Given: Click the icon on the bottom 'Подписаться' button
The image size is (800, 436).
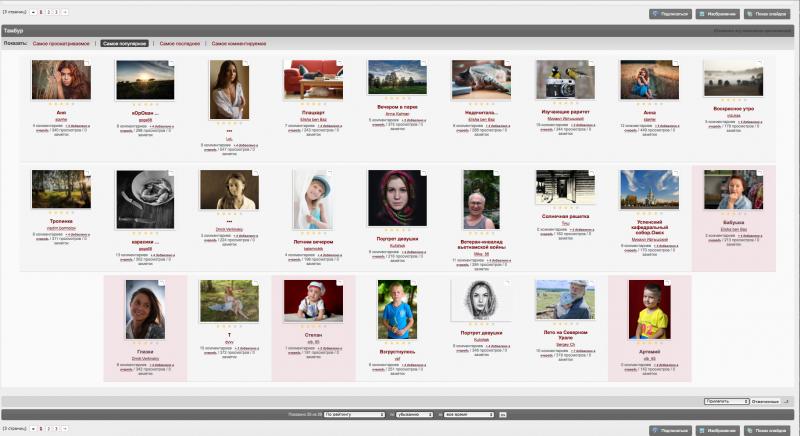Looking at the screenshot, I should [656, 430].
